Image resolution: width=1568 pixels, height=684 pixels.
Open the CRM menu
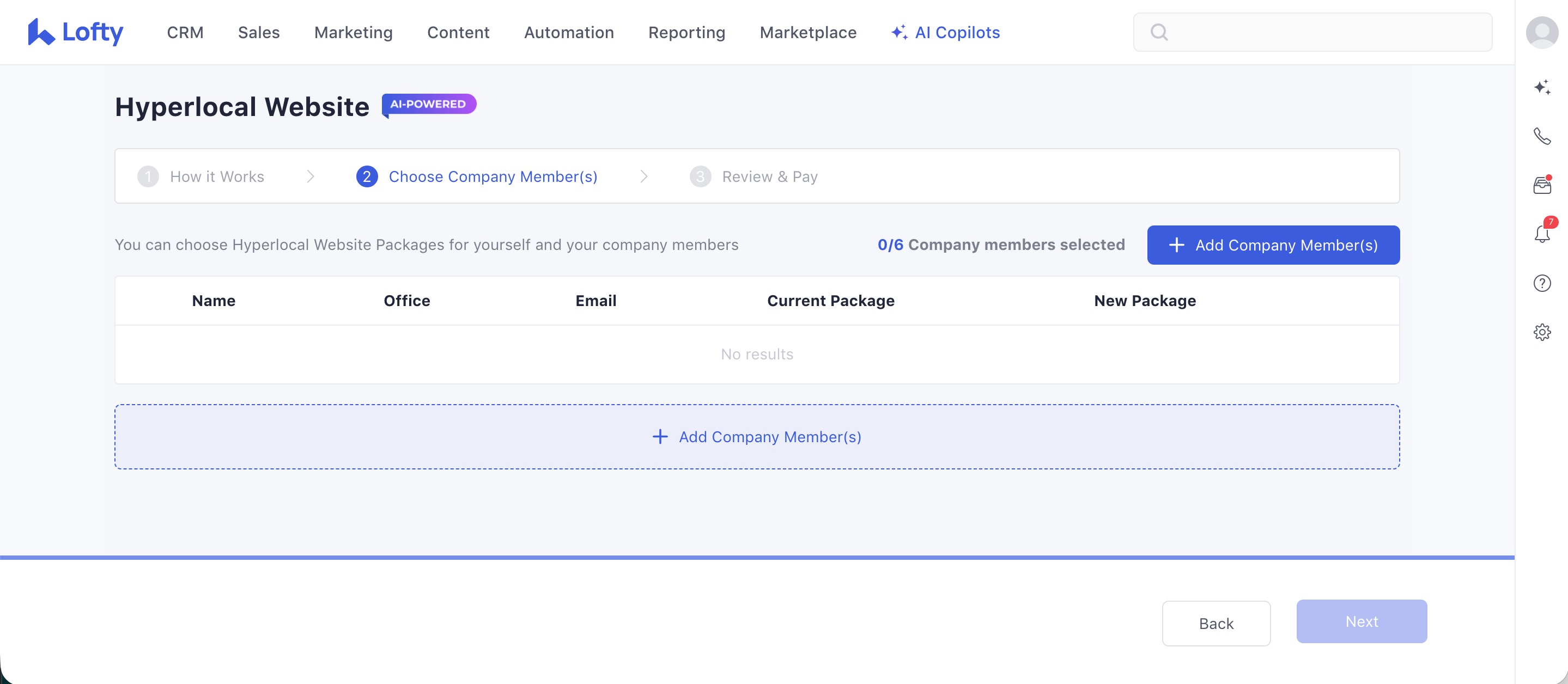click(185, 32)
